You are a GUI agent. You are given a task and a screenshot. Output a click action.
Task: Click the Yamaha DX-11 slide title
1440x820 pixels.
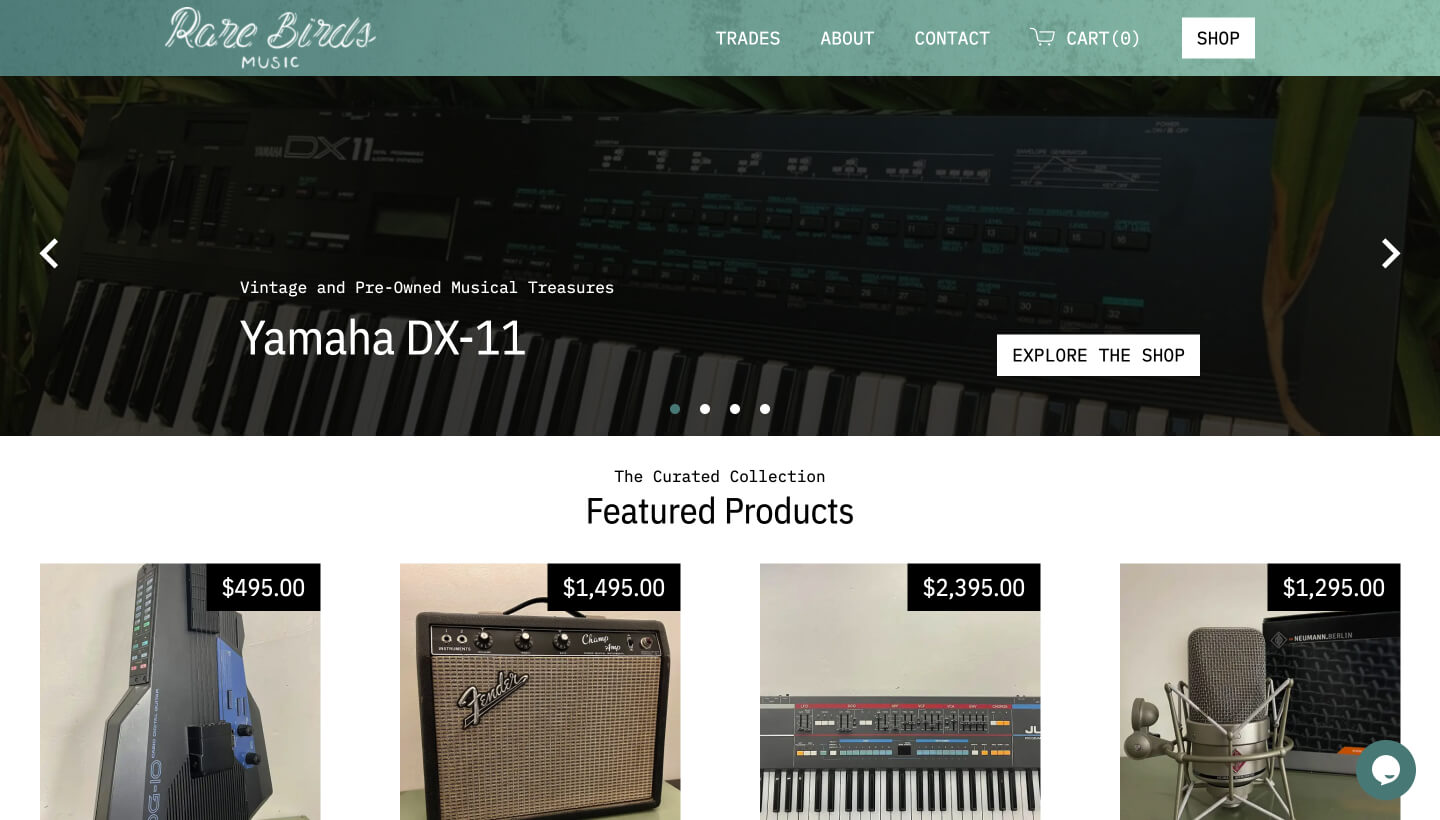(383, 338)
